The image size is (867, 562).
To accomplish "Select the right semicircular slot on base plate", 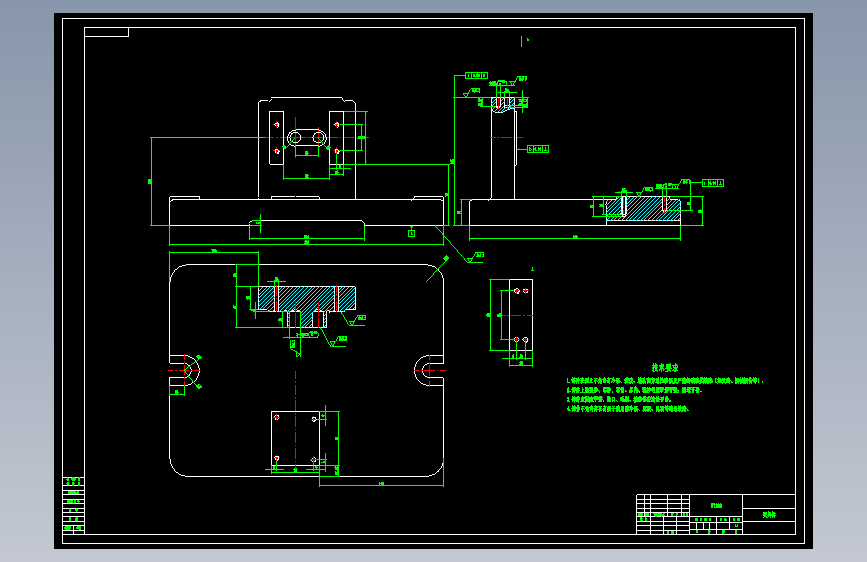I will (429, 370).
